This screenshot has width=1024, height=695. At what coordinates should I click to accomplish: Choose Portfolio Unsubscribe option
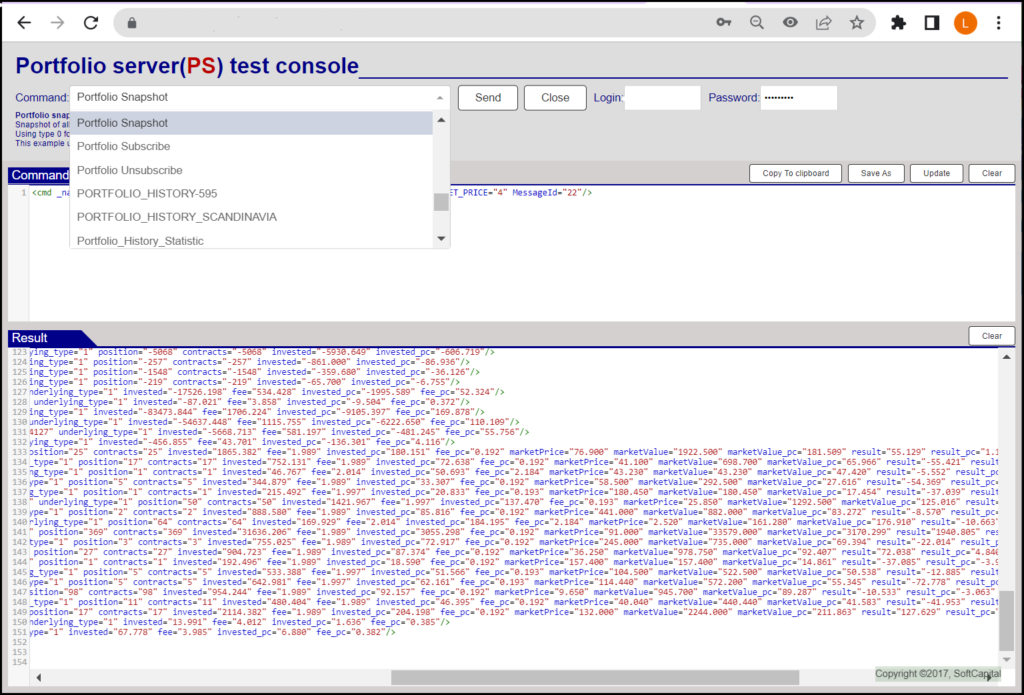pos(251,170)
